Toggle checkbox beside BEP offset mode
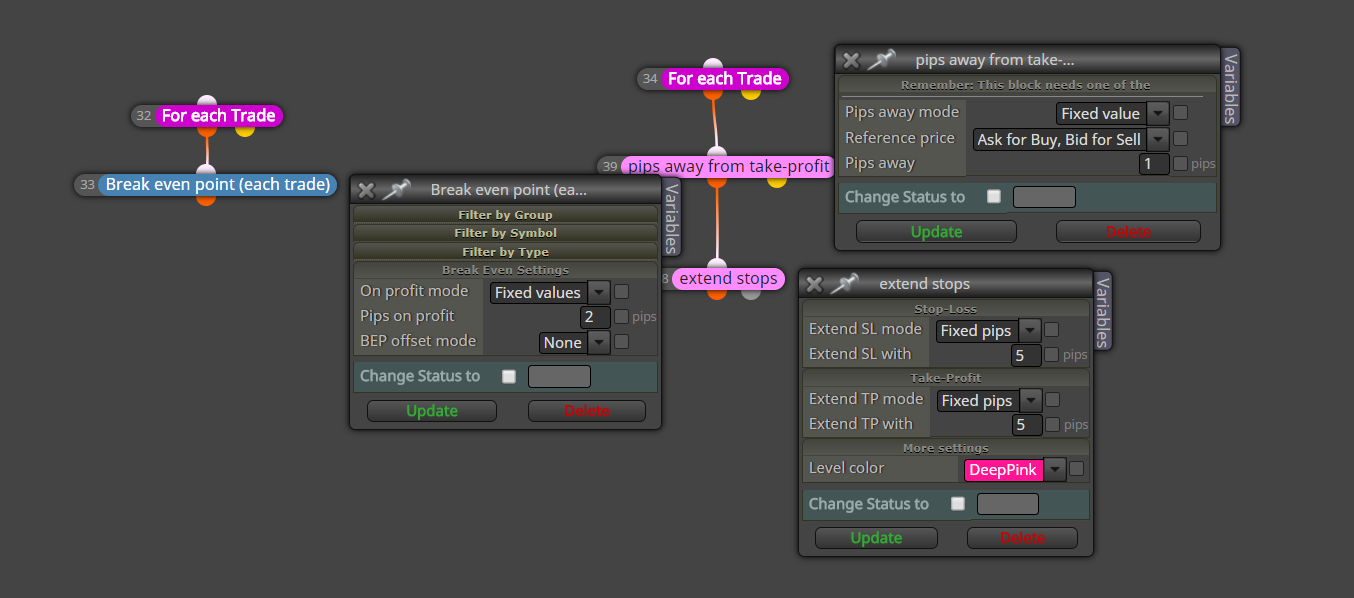 coord(622,342)
